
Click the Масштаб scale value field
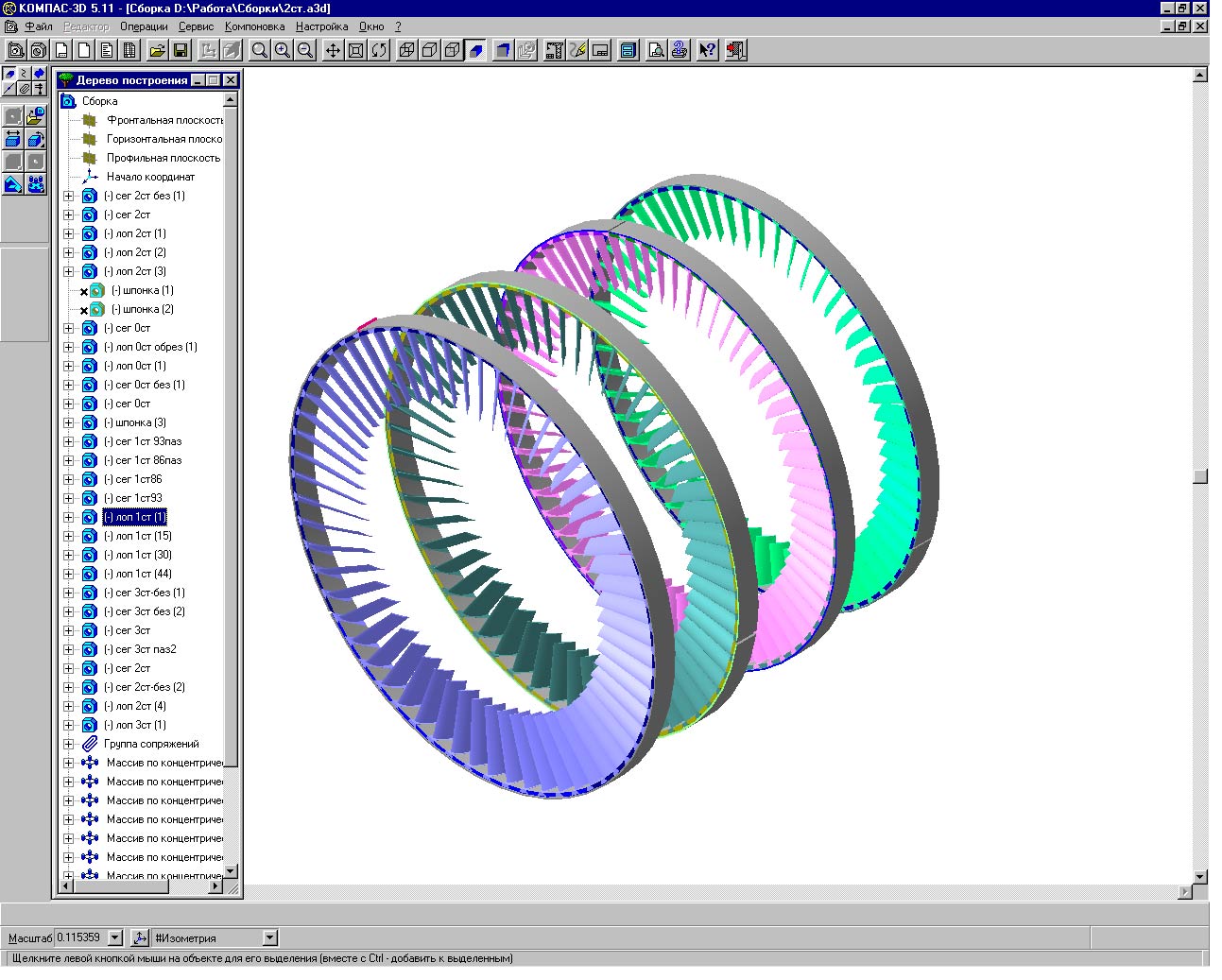[79, 937]
